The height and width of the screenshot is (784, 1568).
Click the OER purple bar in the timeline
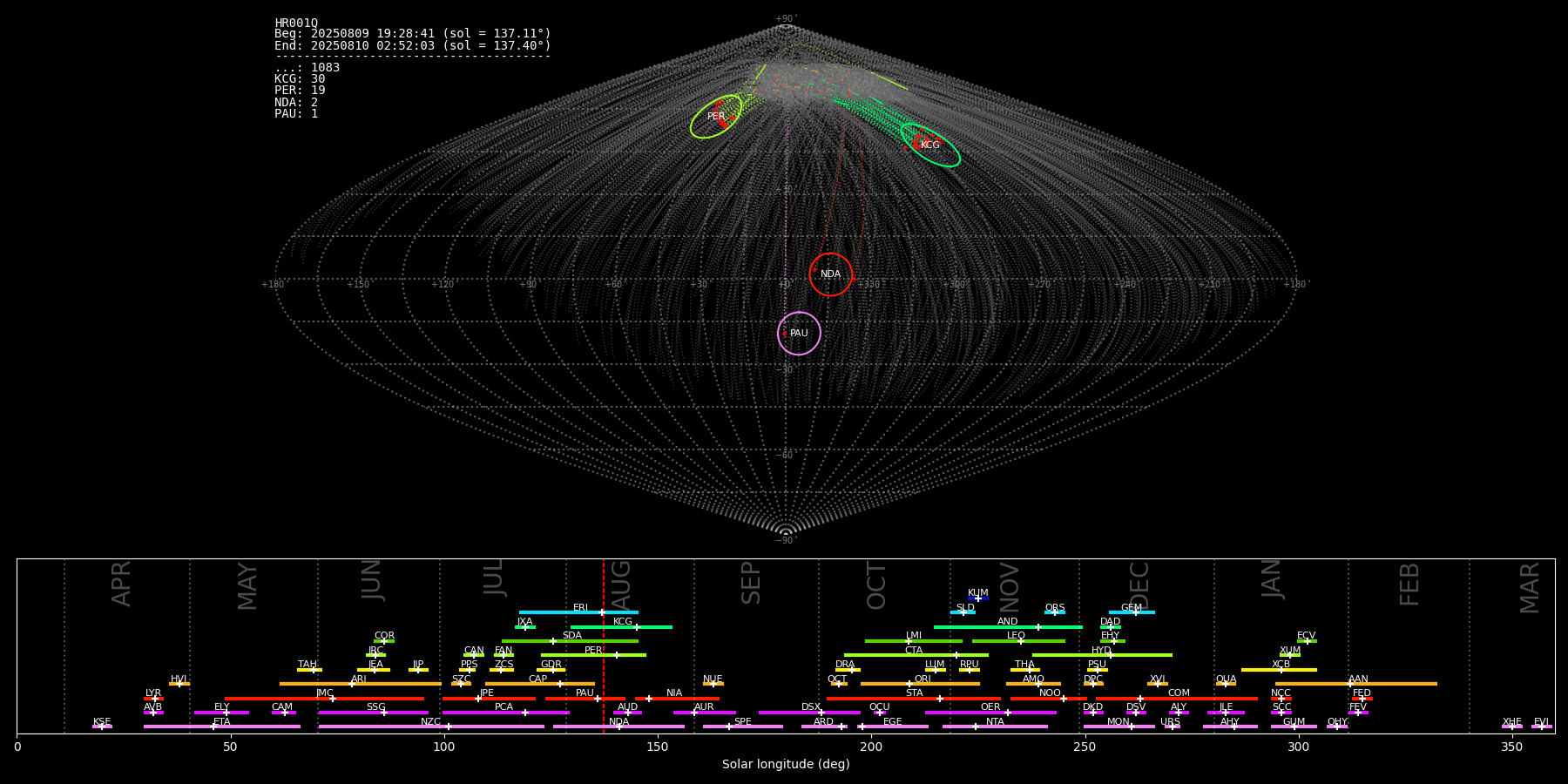click(x=990, y=713)
